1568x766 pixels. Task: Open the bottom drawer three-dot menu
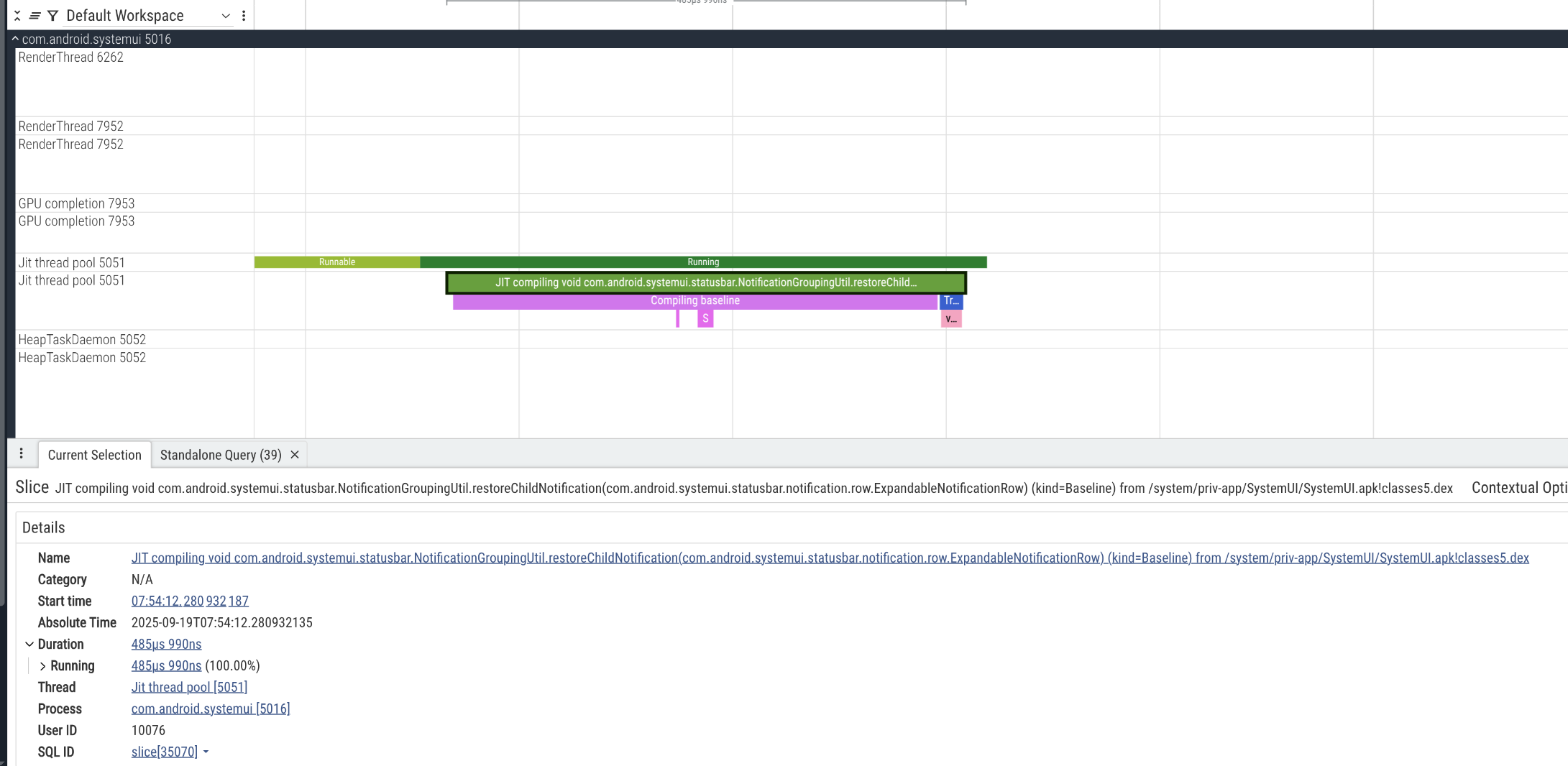[22, 453]
